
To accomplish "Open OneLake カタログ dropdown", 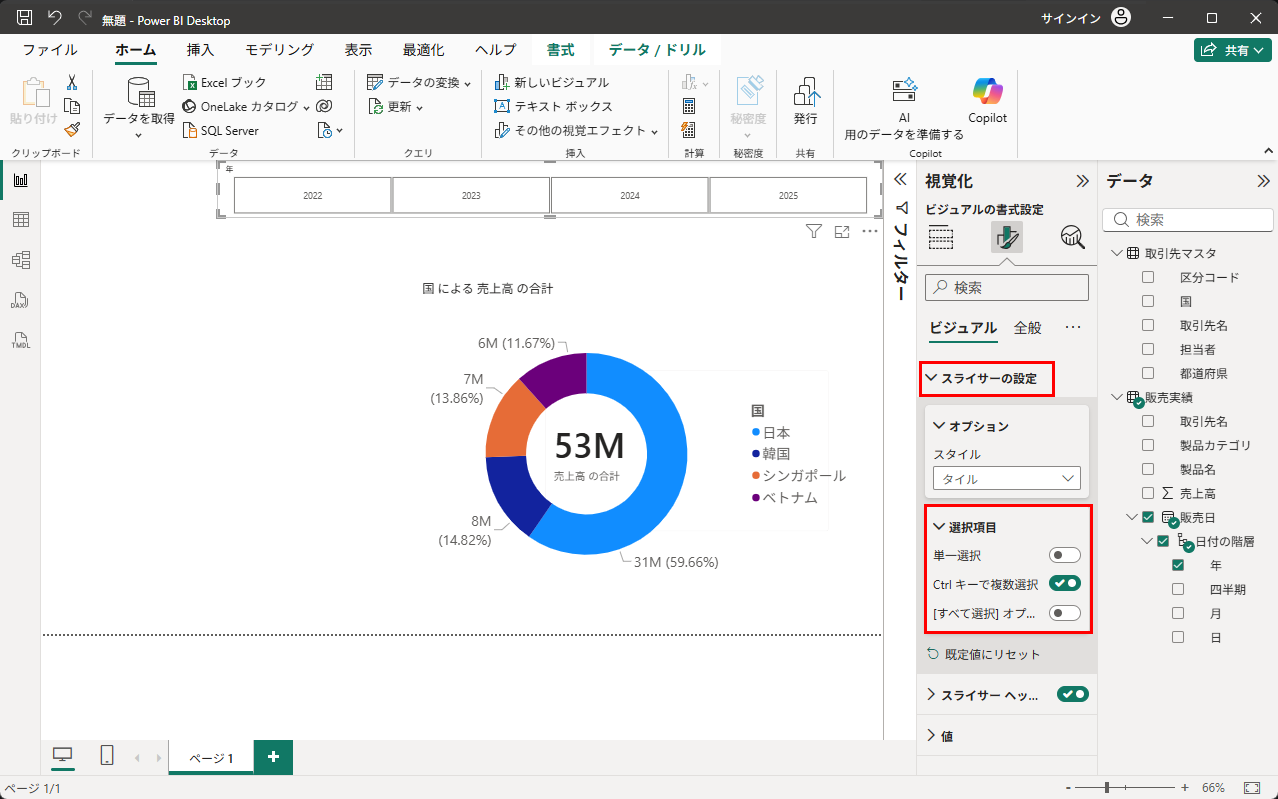I will click(246, 106).
